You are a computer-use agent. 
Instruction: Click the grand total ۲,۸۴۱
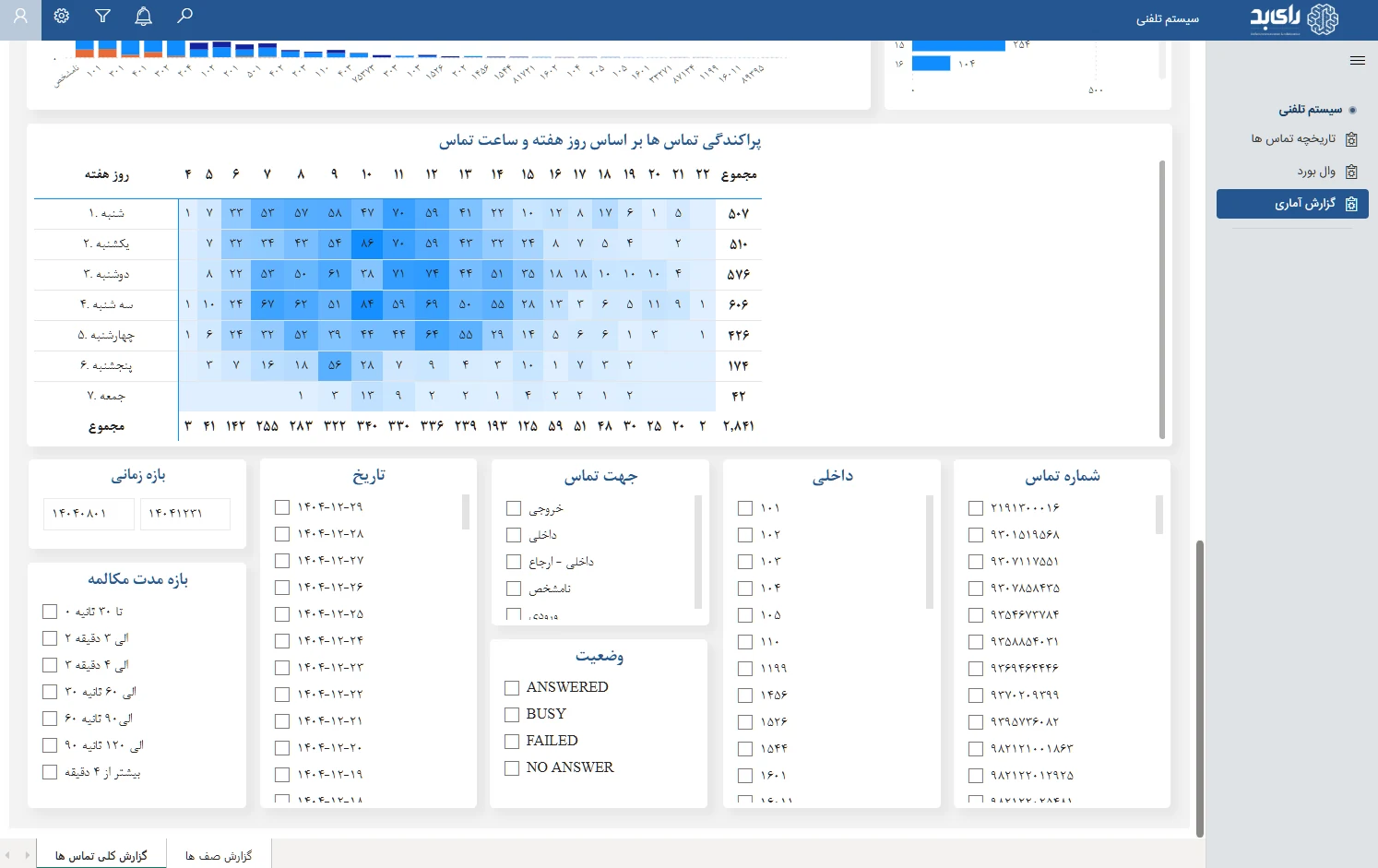coord(738,426)
